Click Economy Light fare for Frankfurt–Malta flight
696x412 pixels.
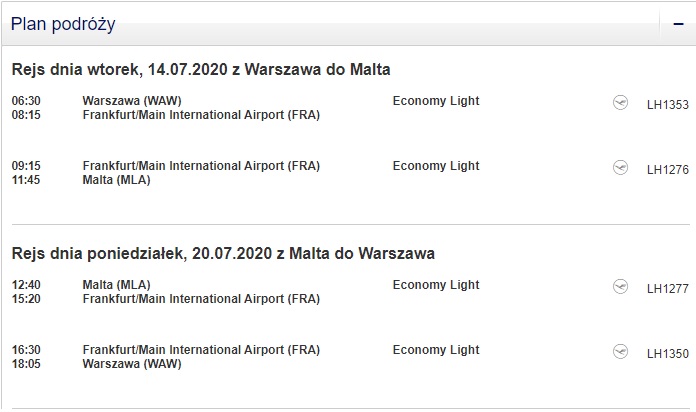(x=436, y=166)
